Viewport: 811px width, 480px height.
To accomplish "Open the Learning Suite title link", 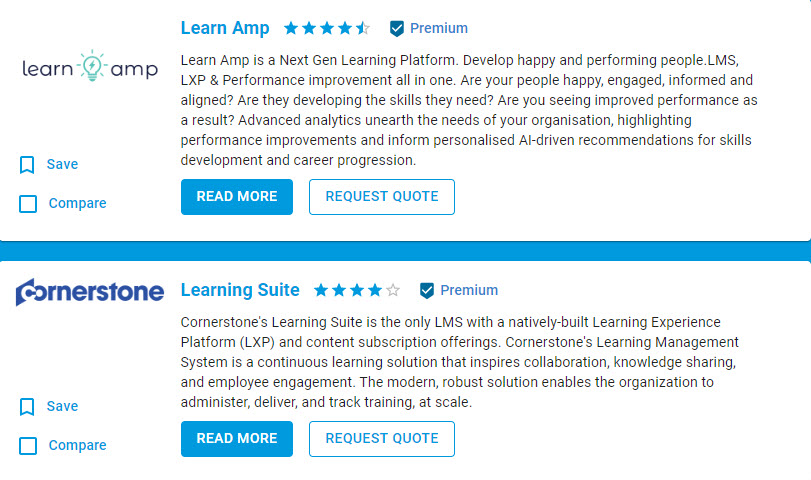I will (x=240, y=291).
